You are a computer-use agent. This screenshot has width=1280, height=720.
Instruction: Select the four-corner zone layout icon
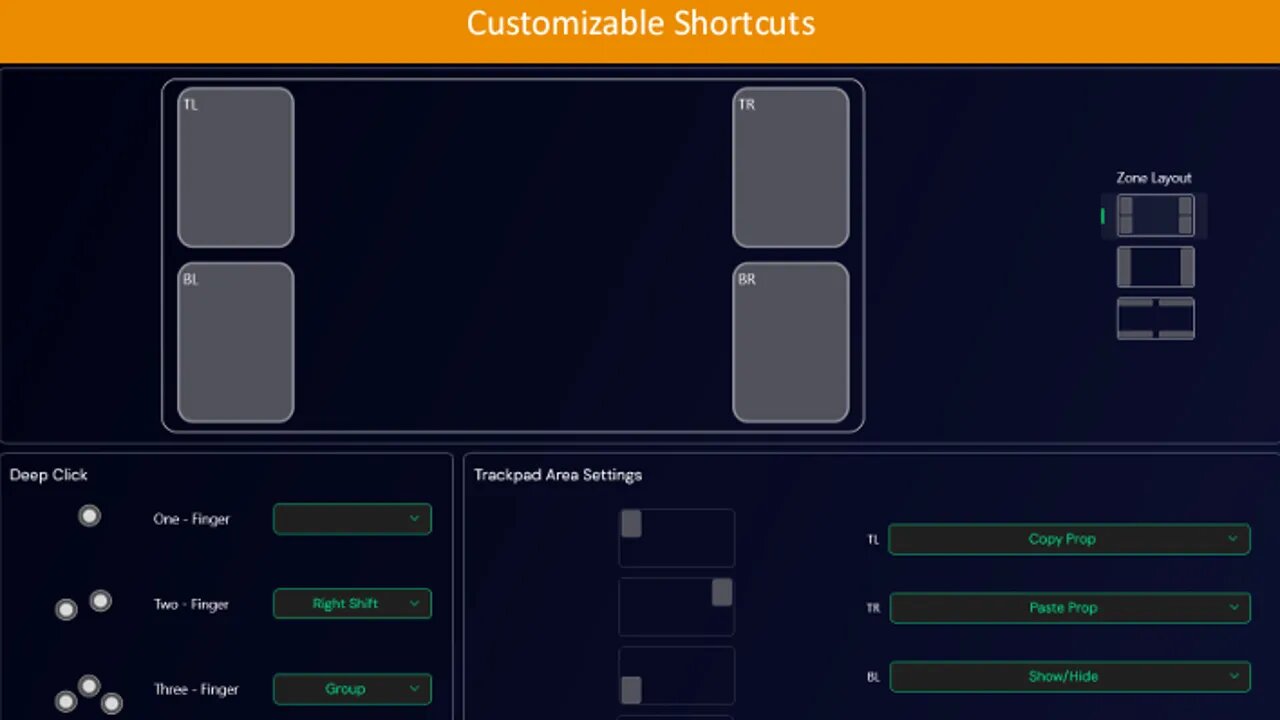(1155, 216)
